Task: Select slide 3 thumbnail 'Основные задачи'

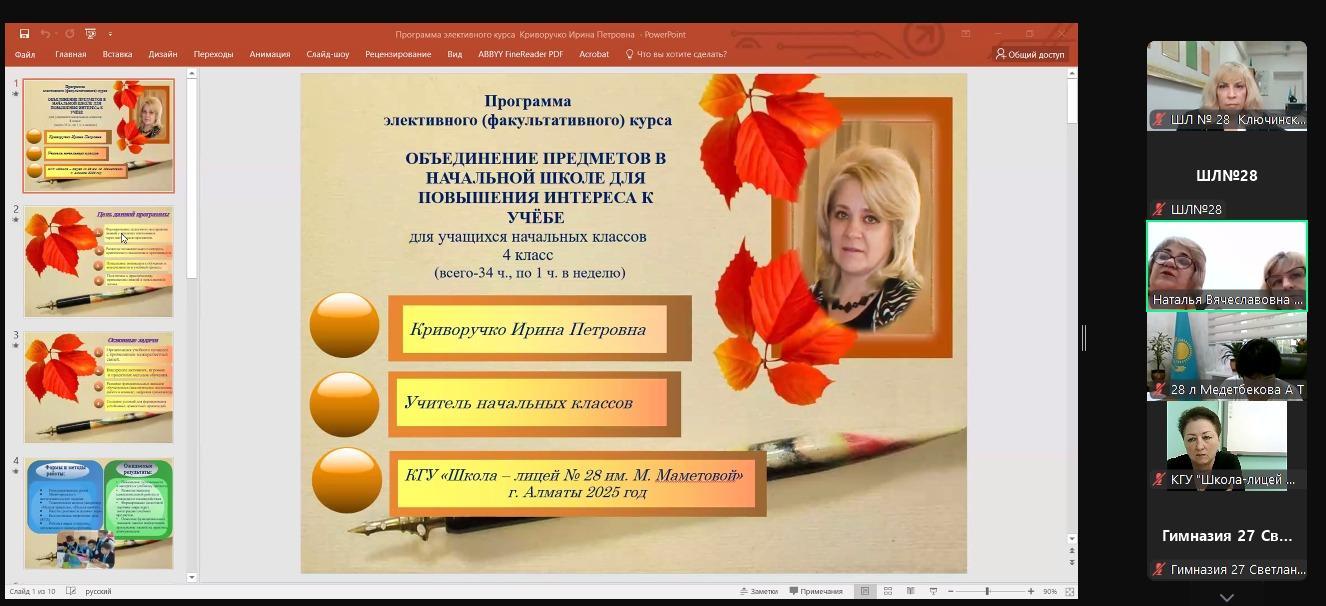Action: click(x=98, y=387)
